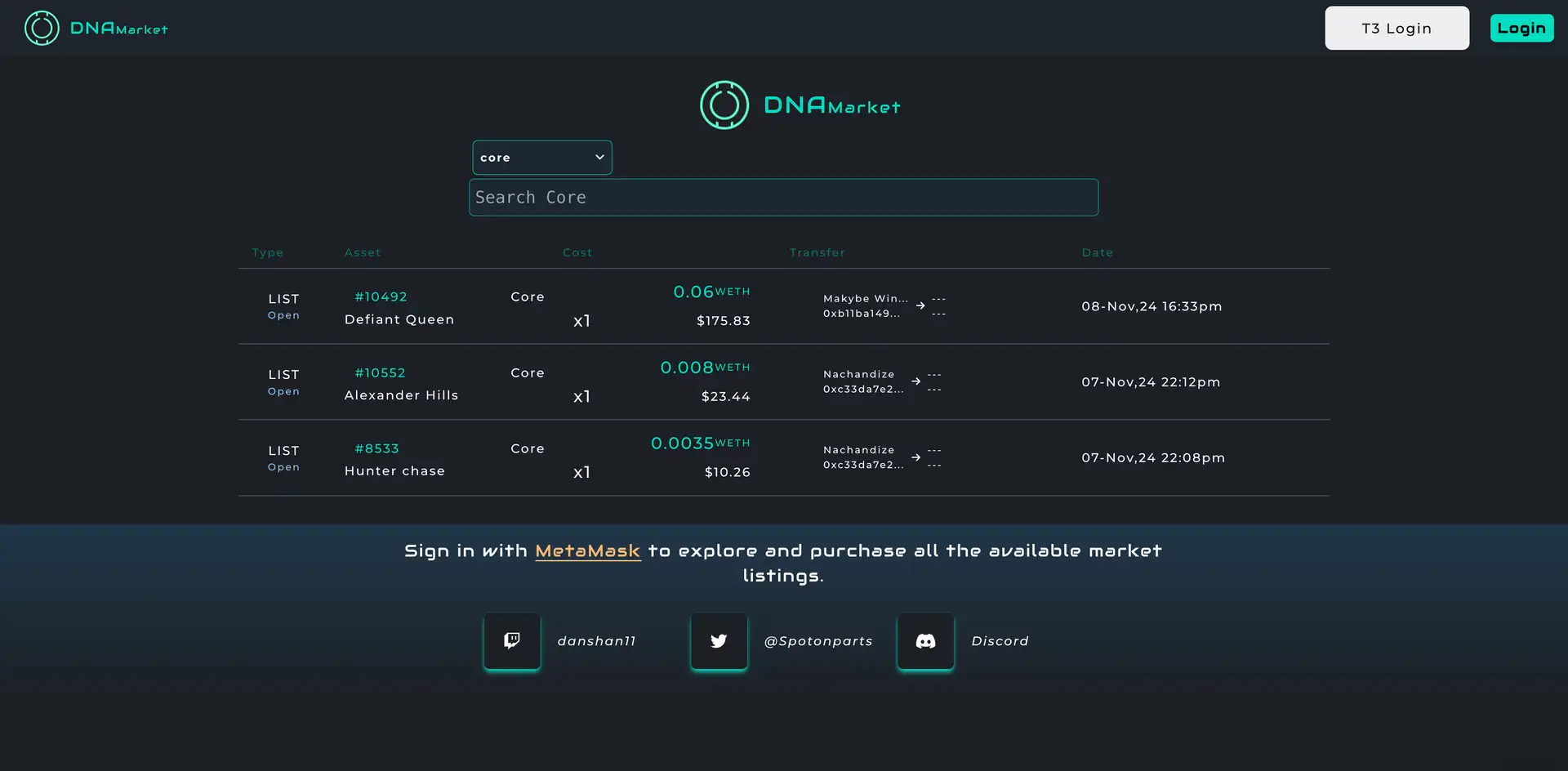Image resolution: width=1568 pixels, height=771 pixels.
Task: Open asset #8533 listing
Action: [x=376, y=449]
